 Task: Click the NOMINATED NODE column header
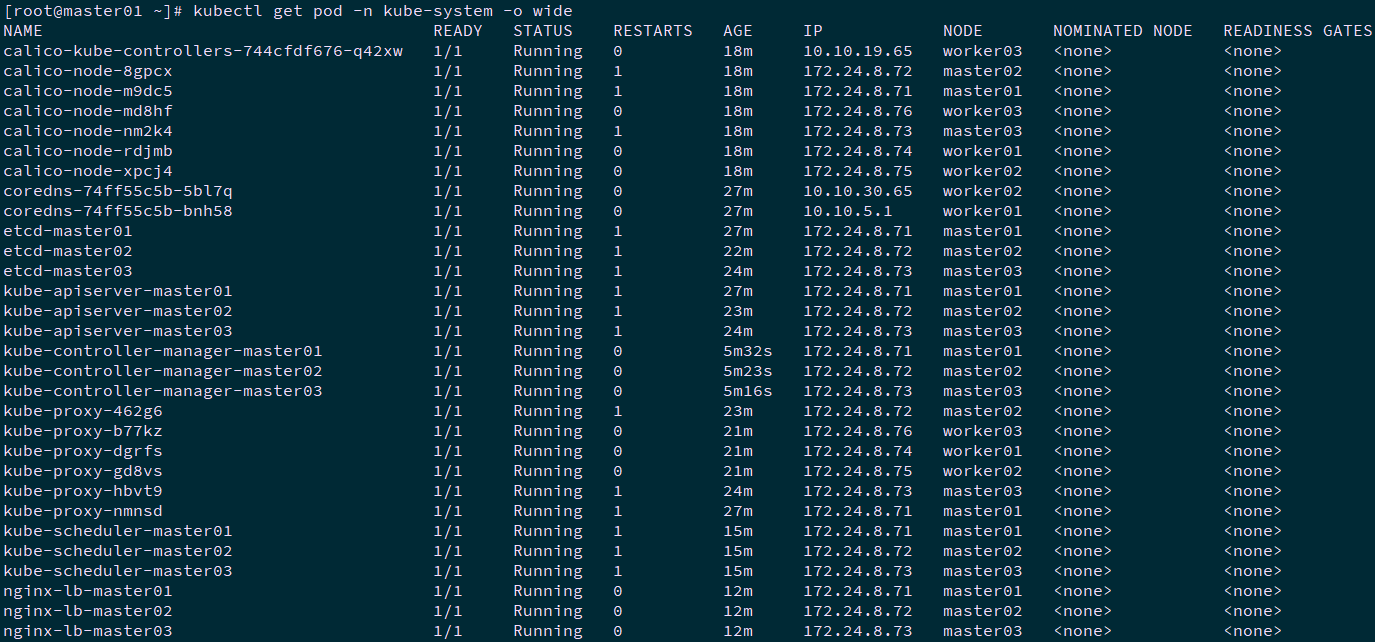point(1122,31)
